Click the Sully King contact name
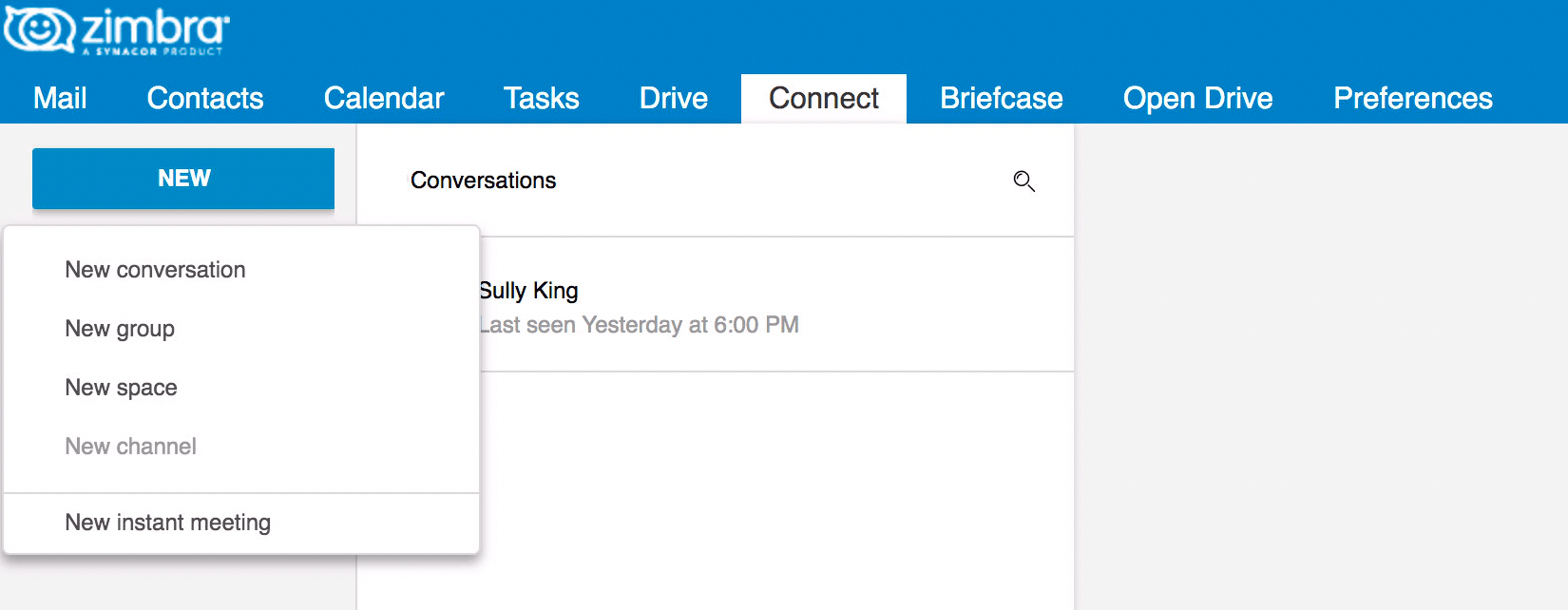 tap(528, 291)
